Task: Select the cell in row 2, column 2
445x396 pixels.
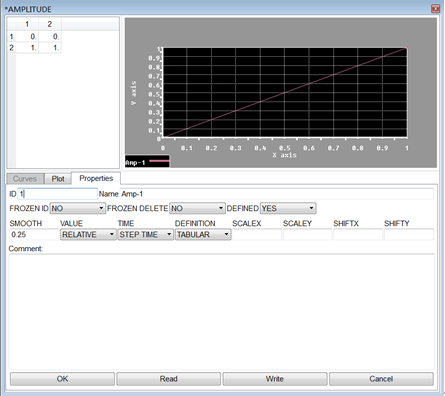Action: point(50,48)
